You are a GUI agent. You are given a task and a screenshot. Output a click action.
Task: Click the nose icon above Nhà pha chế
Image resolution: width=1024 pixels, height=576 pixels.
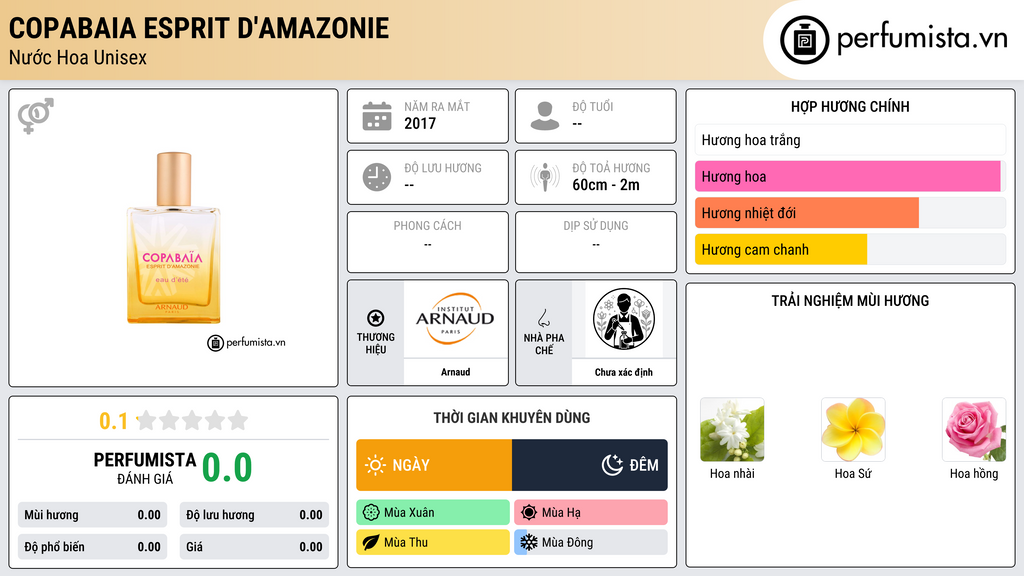(x=543, y=318)
